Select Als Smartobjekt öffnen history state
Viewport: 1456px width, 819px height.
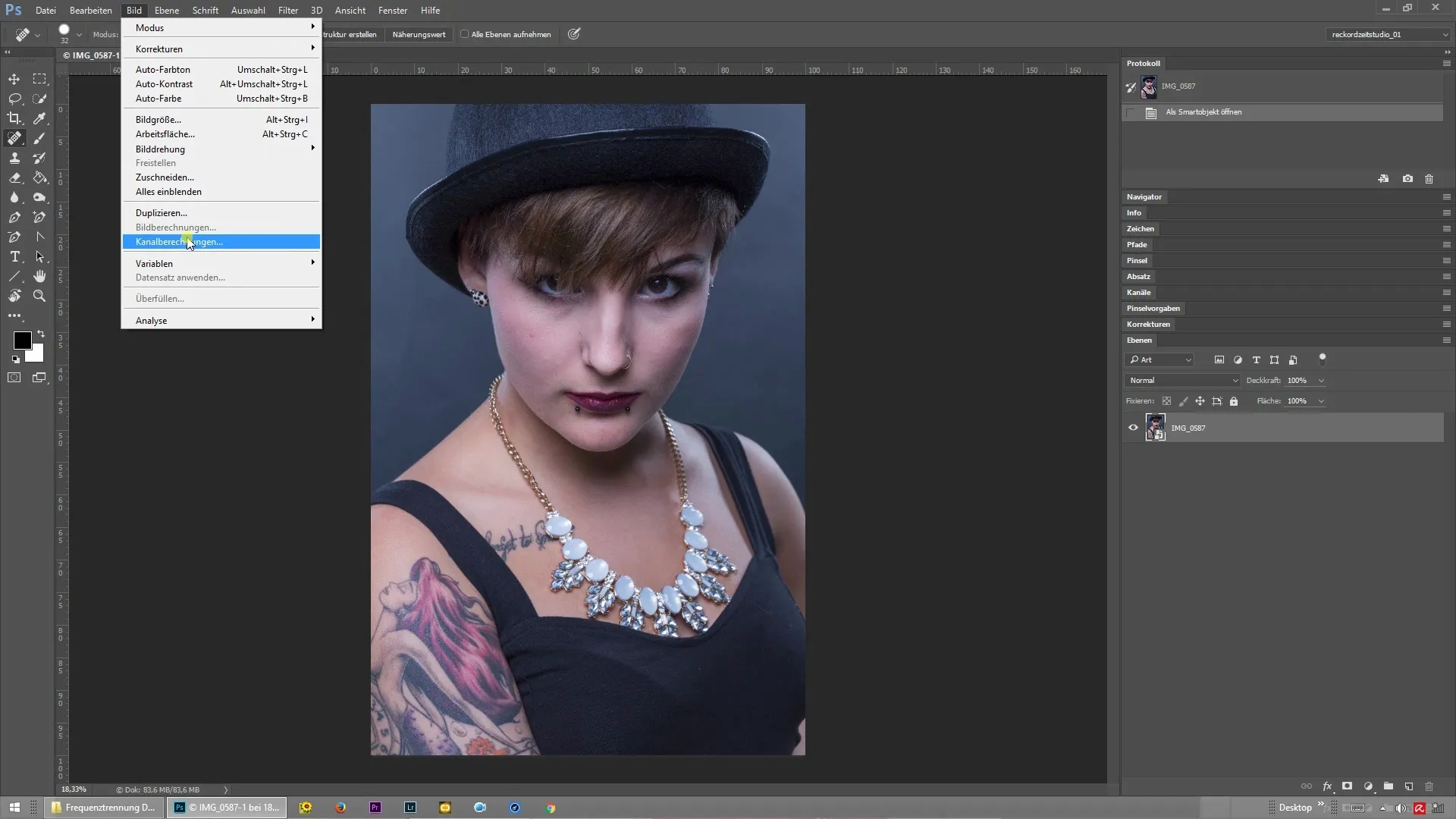(x=1283, y=112)
